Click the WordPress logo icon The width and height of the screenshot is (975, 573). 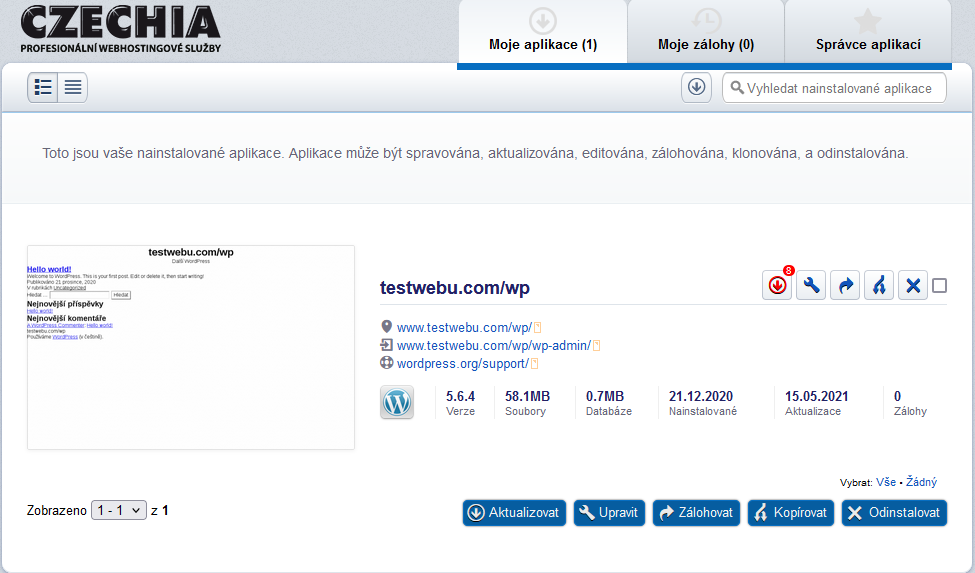[x=397, y=402]
